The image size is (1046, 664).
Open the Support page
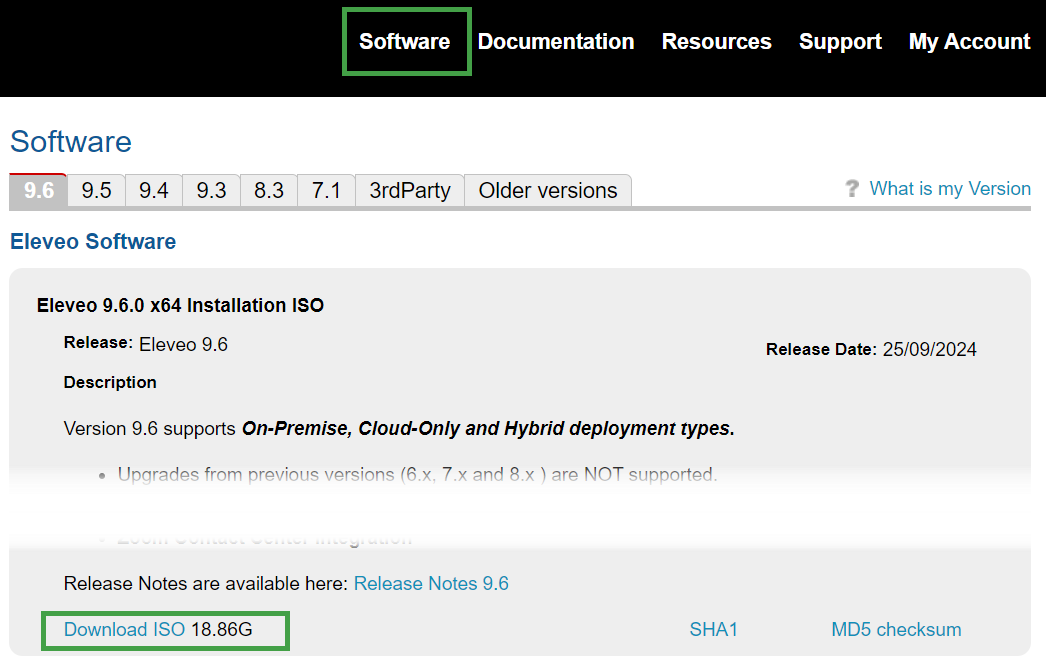click(x=840, y=42)
